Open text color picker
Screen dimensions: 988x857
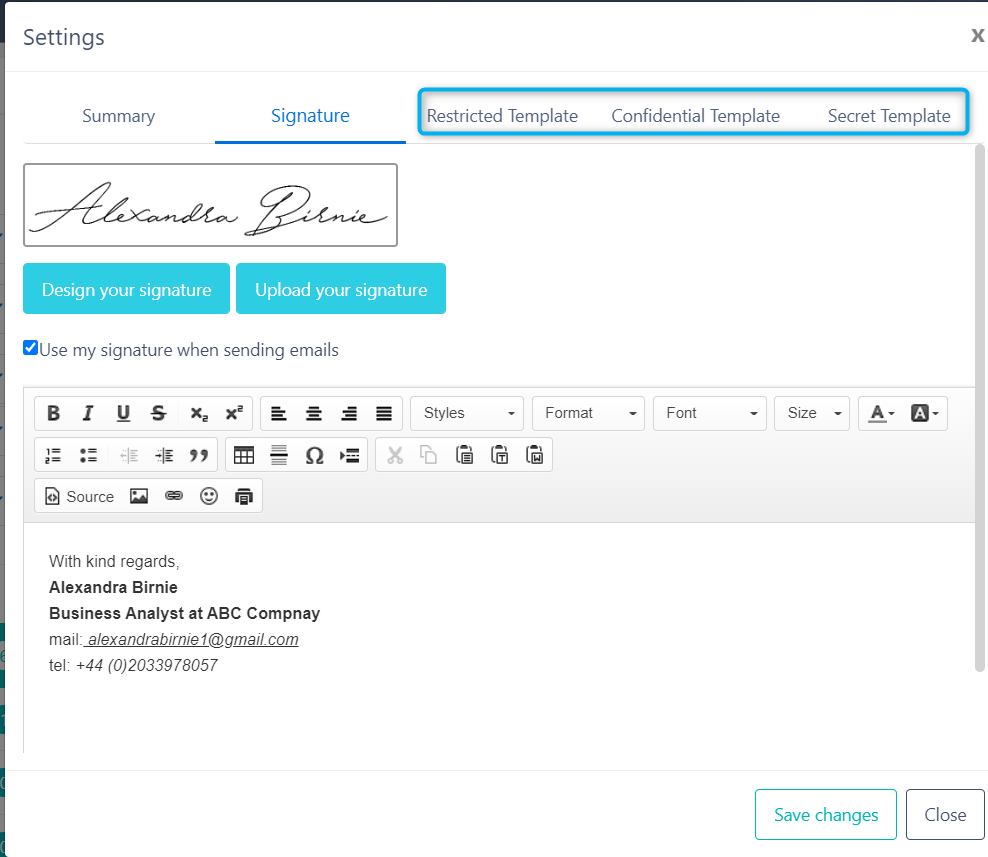point(881,413)
